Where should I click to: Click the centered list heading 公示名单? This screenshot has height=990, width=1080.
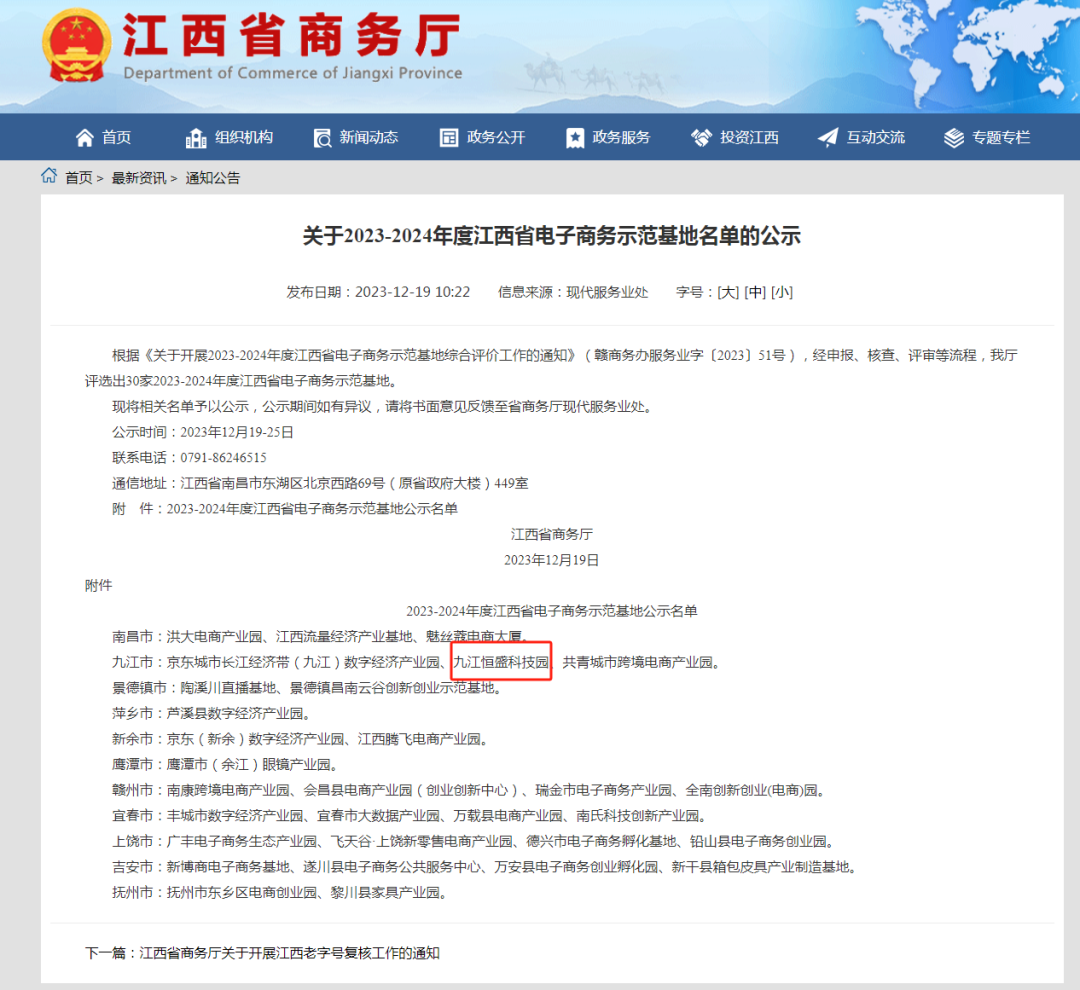pyautogui.click(x=552, y=611)
